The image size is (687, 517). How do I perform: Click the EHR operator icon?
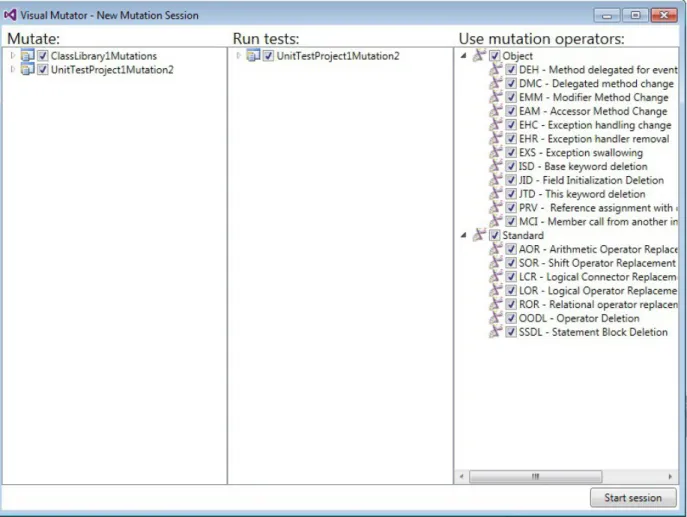click(496, 138)
